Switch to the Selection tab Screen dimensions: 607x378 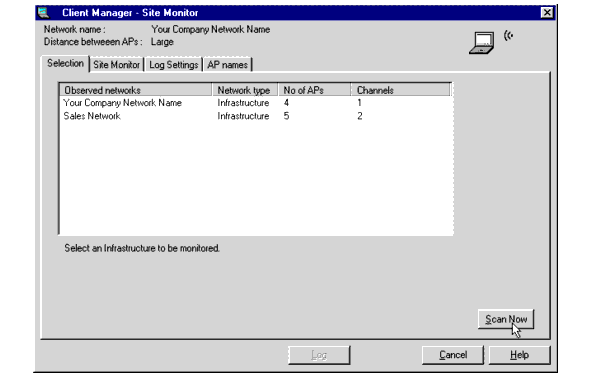tap(65, 64)
